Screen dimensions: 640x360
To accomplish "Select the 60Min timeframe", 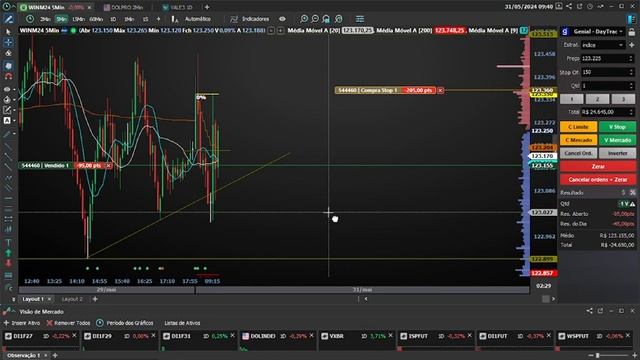I will click(x=96, y=19).
